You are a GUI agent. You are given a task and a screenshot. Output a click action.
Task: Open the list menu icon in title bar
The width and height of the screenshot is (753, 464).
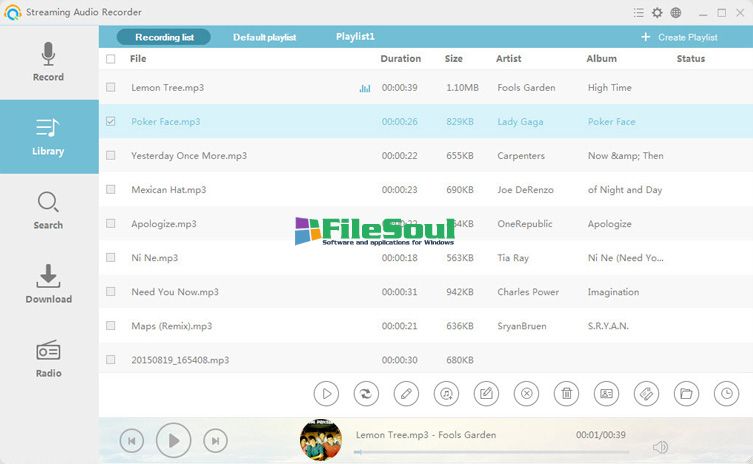pos(639,12)
